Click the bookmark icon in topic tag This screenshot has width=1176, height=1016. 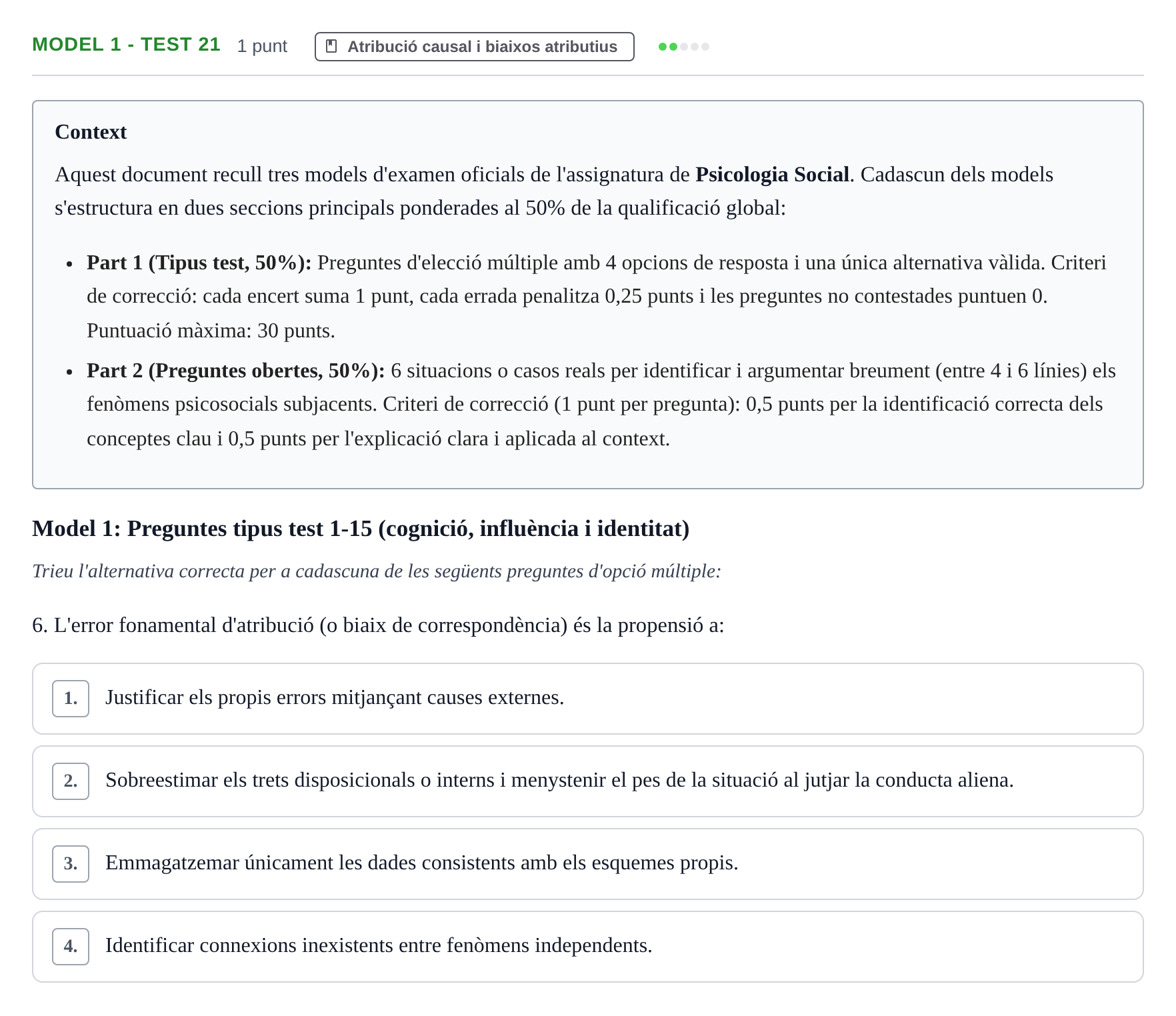click(x=331, y=47)
